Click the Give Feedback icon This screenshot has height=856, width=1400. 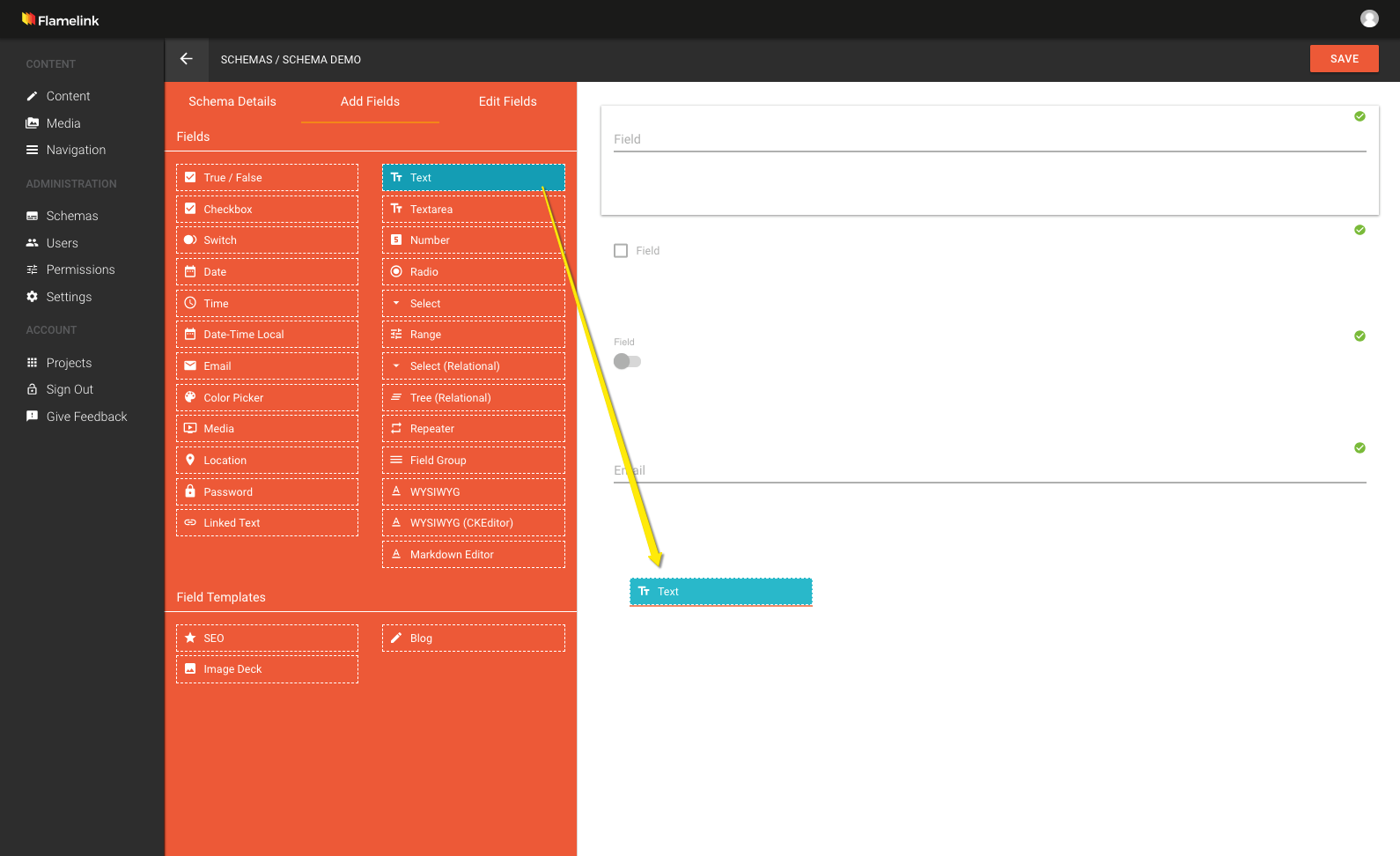(x=32, y=417)
